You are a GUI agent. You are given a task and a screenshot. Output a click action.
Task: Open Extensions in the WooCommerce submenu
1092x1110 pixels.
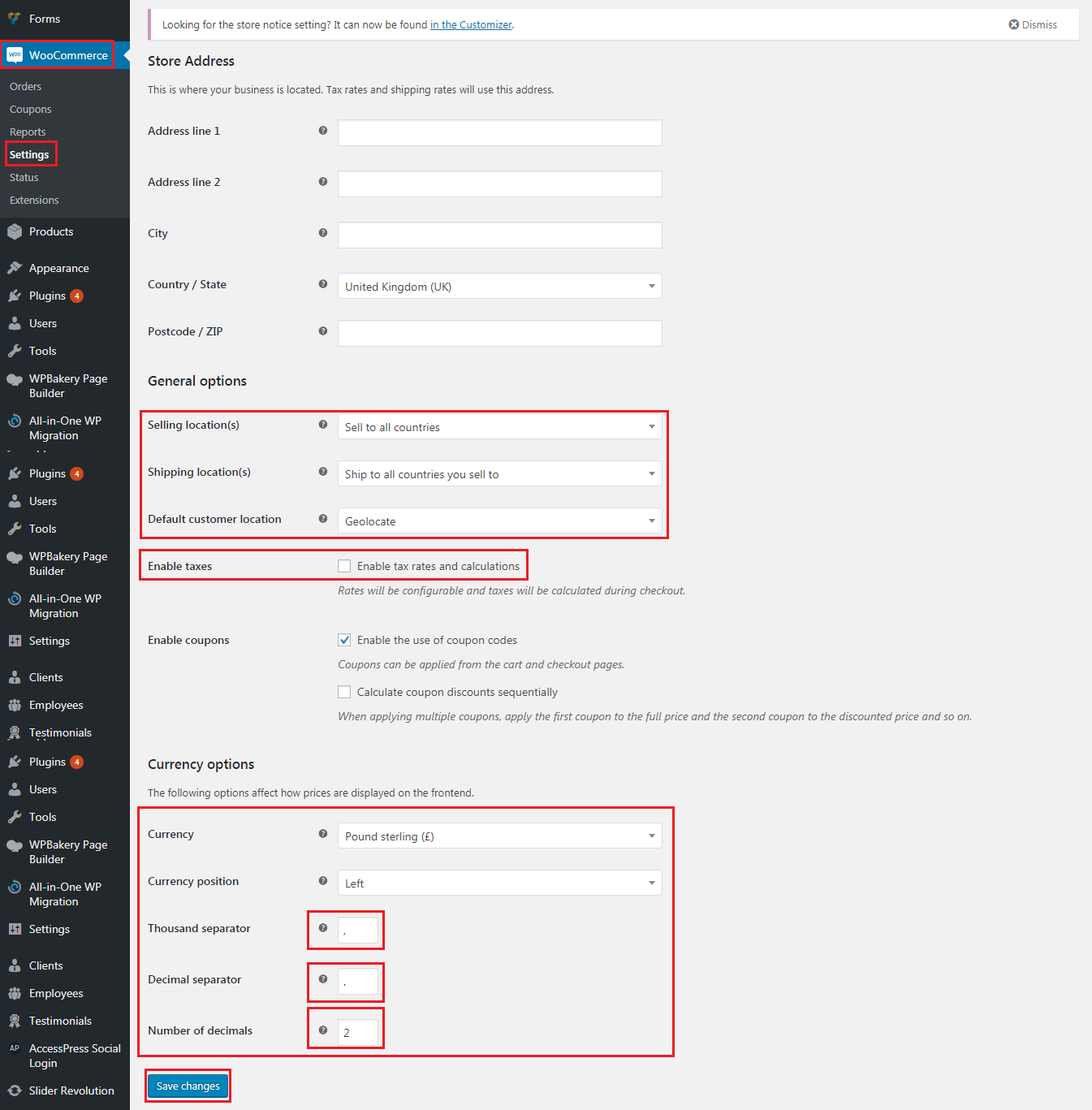(34, 200)
